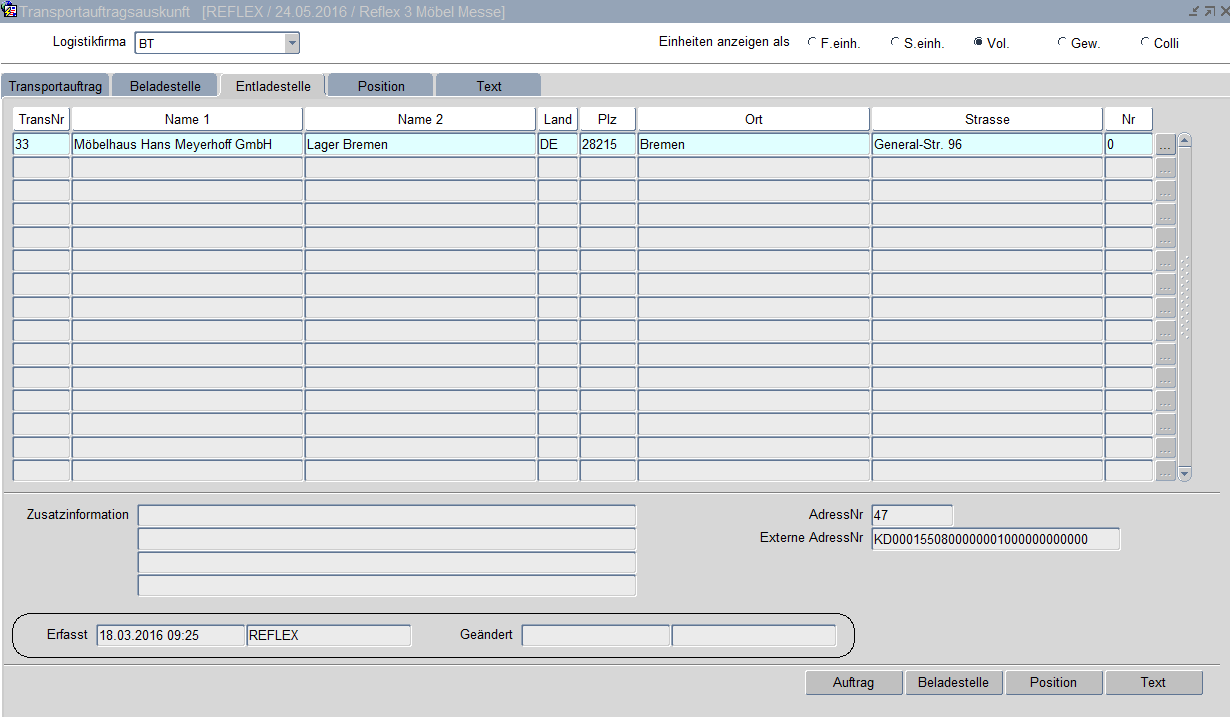Switch to the Position tab
The image size is (1230, 717).
381,86
